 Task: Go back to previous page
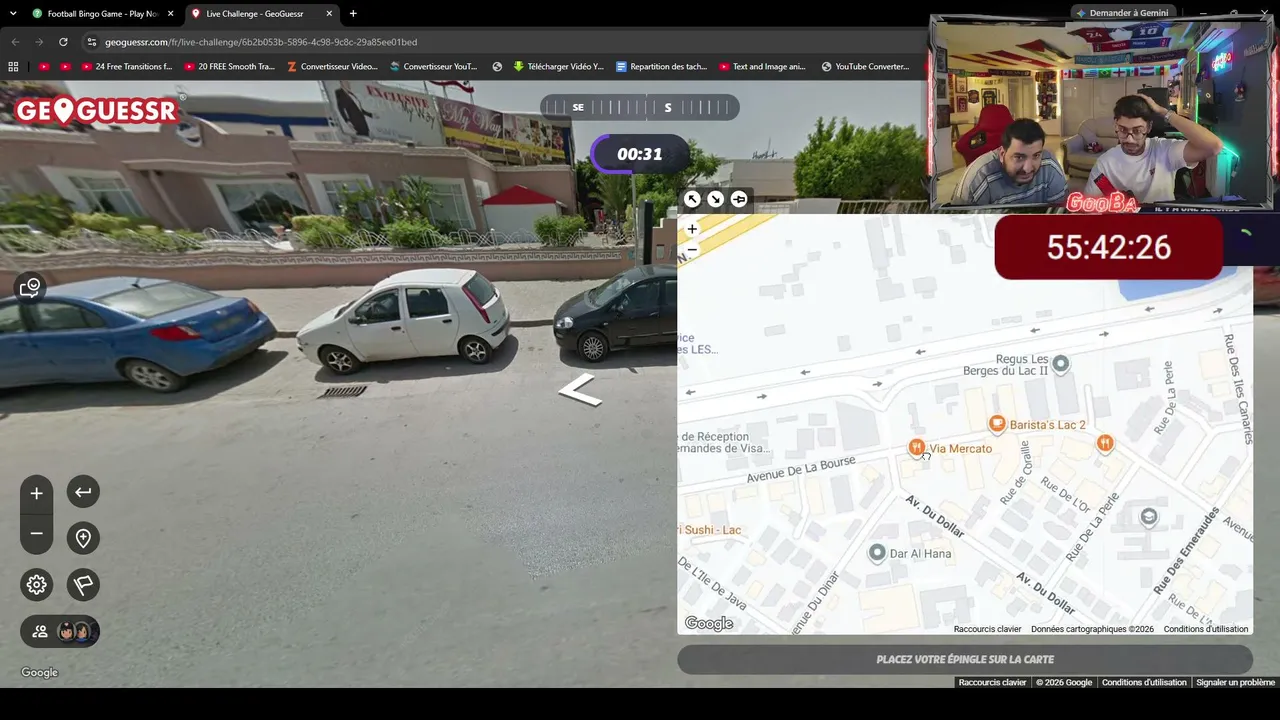point(15,42)
